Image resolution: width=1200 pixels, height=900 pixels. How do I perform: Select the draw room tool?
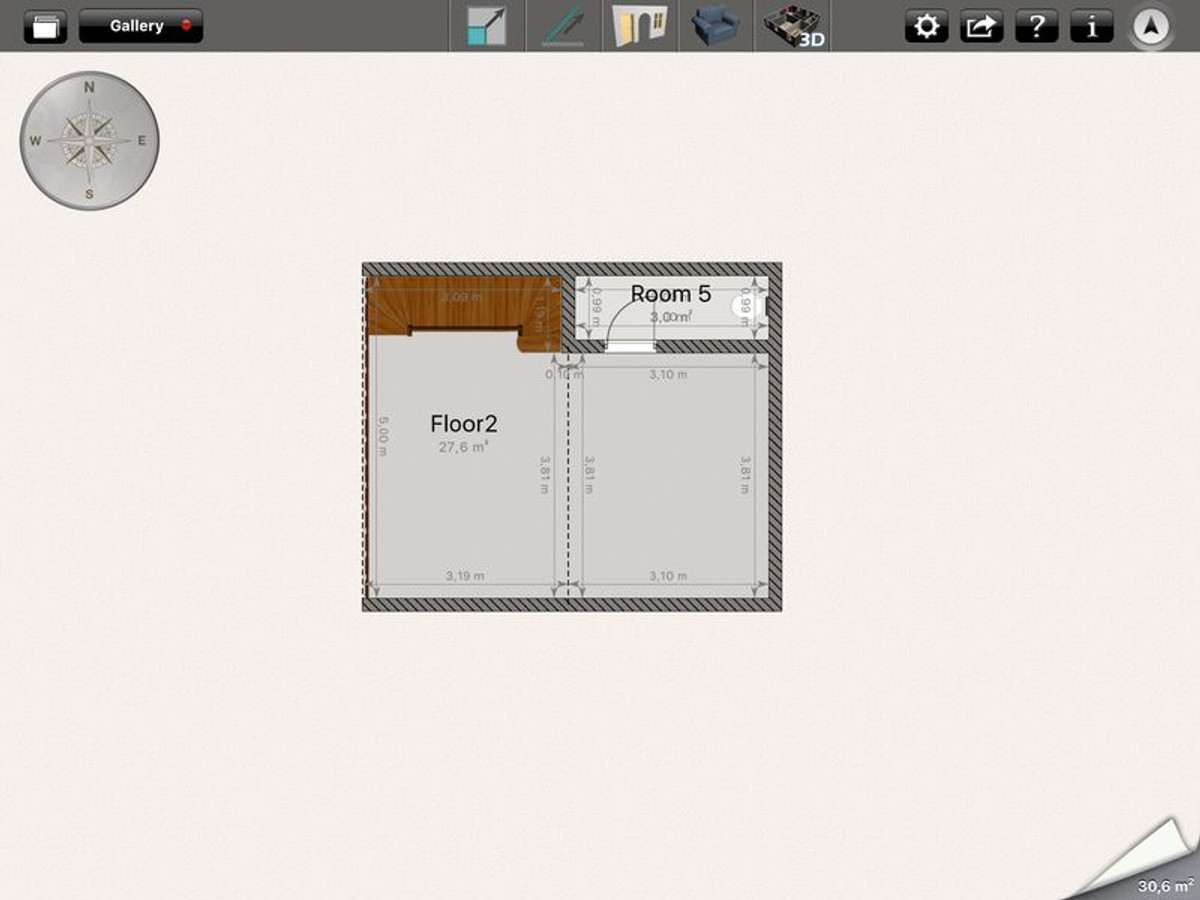point(487,26)
